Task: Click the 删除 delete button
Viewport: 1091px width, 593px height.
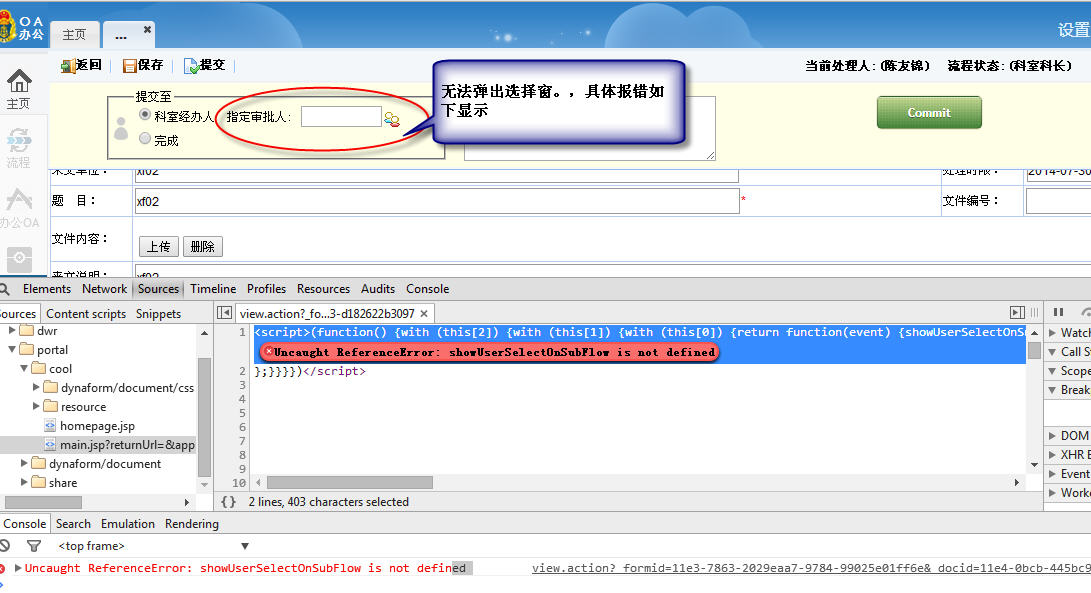Action: [202, 246]
